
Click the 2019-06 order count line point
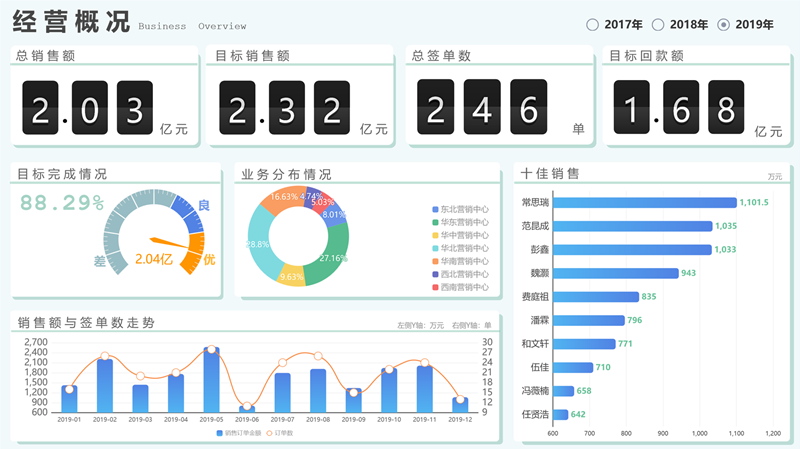247,408
